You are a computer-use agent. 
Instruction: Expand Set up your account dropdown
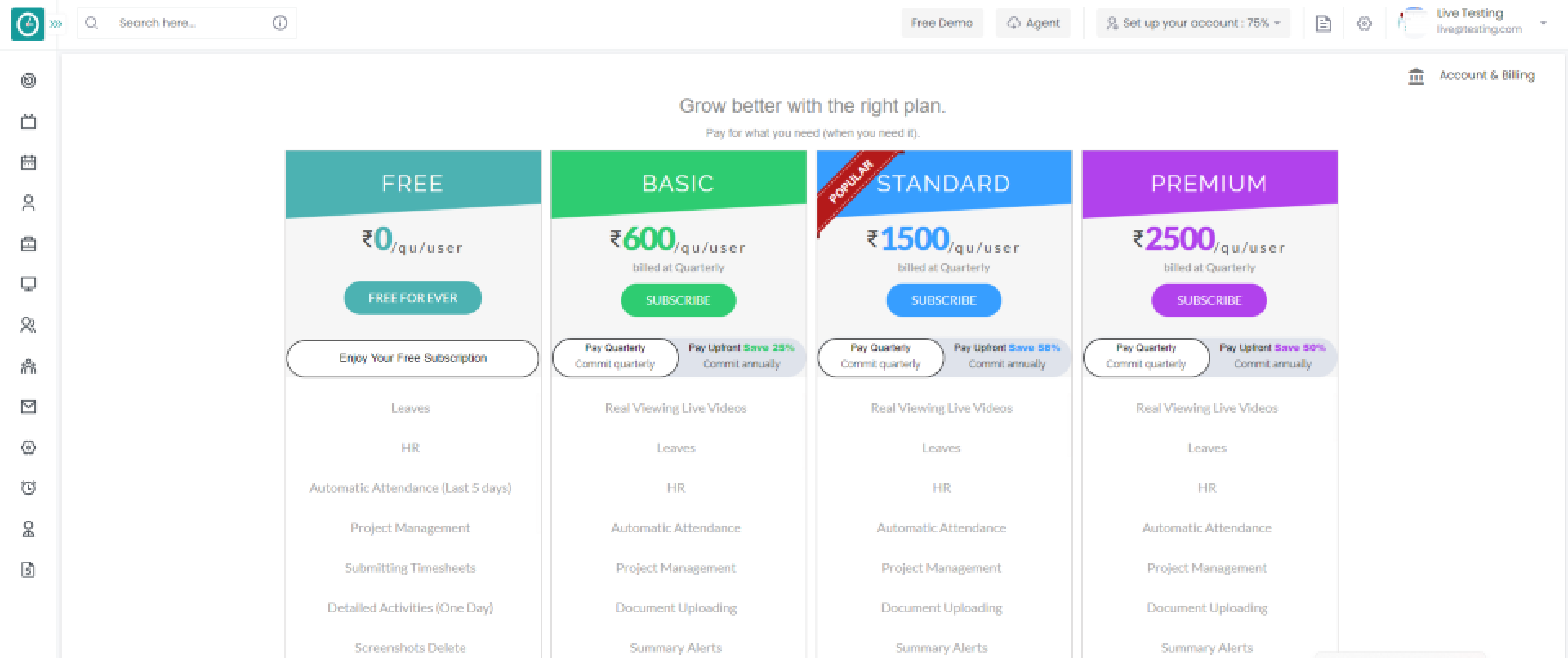1193,23
